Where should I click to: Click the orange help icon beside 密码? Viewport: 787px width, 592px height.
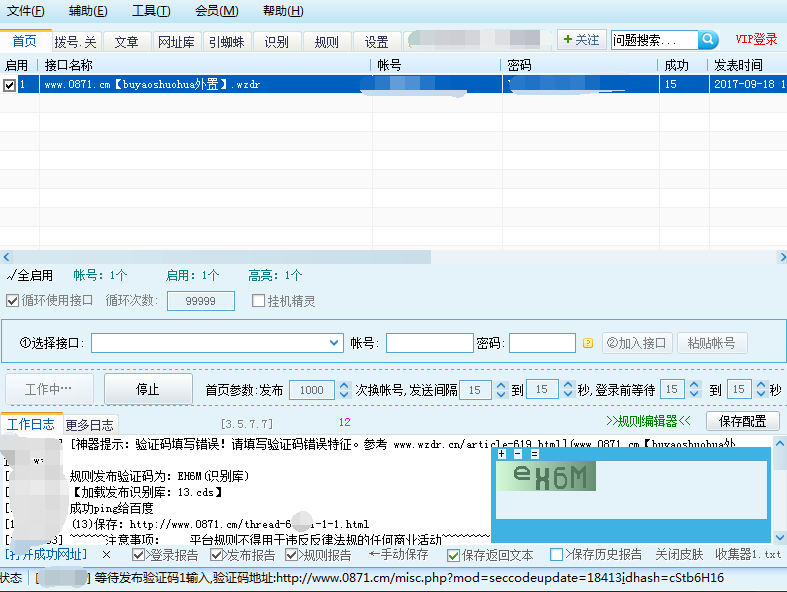coord(588,343)
